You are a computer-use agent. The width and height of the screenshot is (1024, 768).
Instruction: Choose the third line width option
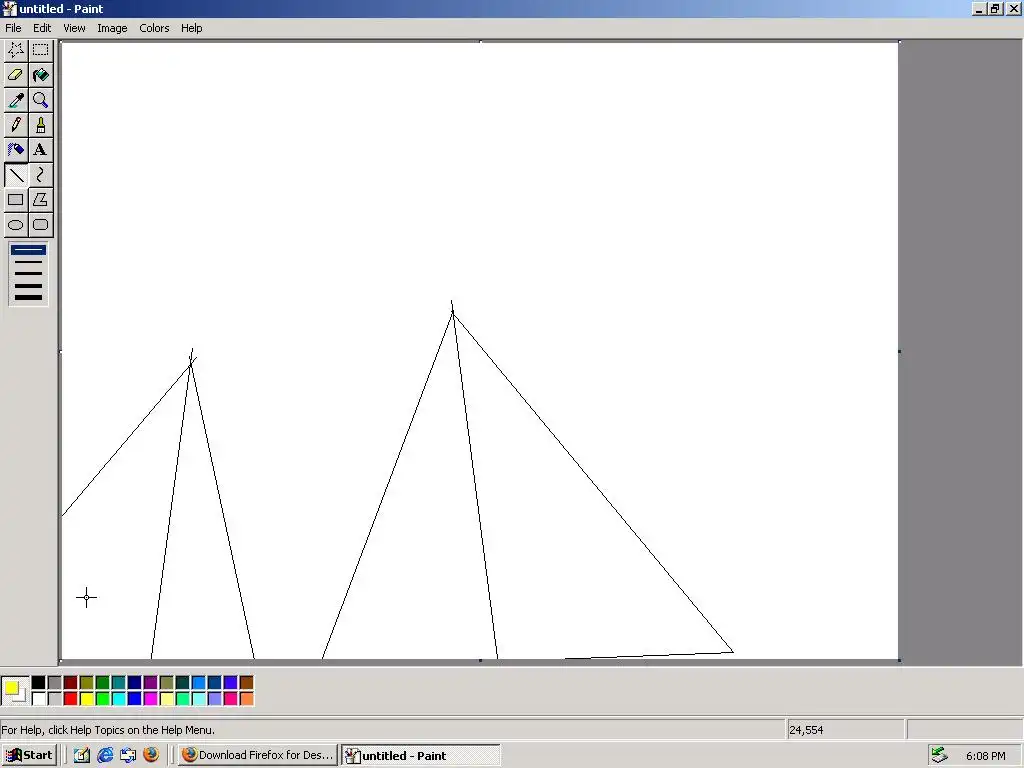(x=28, y=274)
